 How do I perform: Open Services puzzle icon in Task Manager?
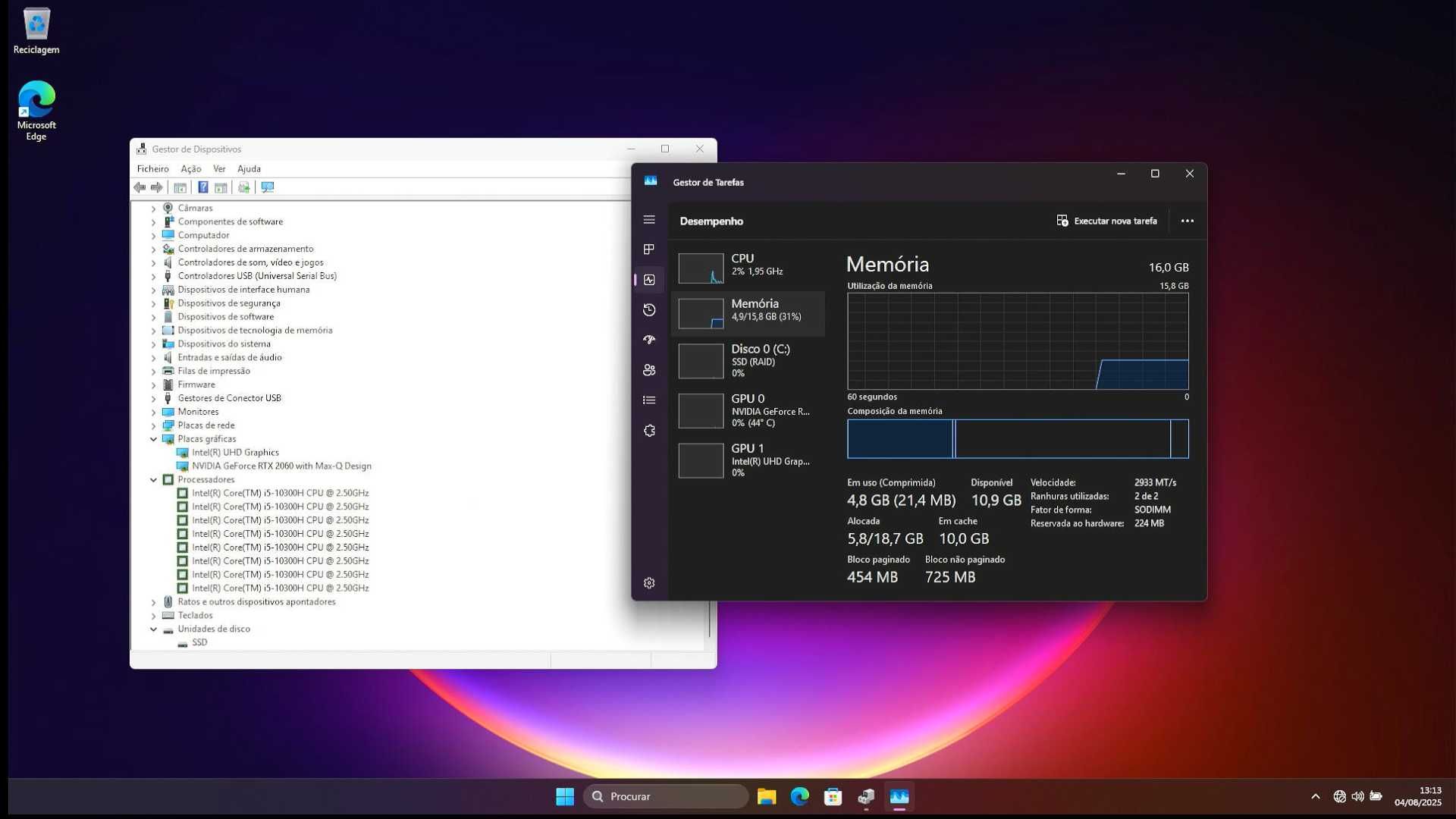pos(649,431)
